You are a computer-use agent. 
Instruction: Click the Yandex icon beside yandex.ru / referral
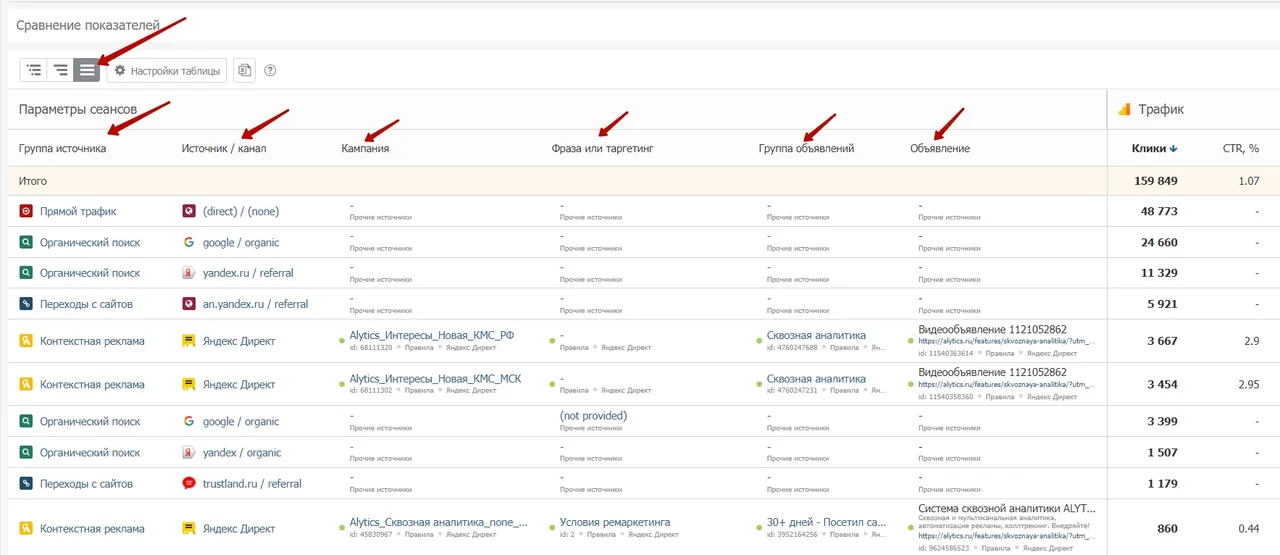pos(188,272)
